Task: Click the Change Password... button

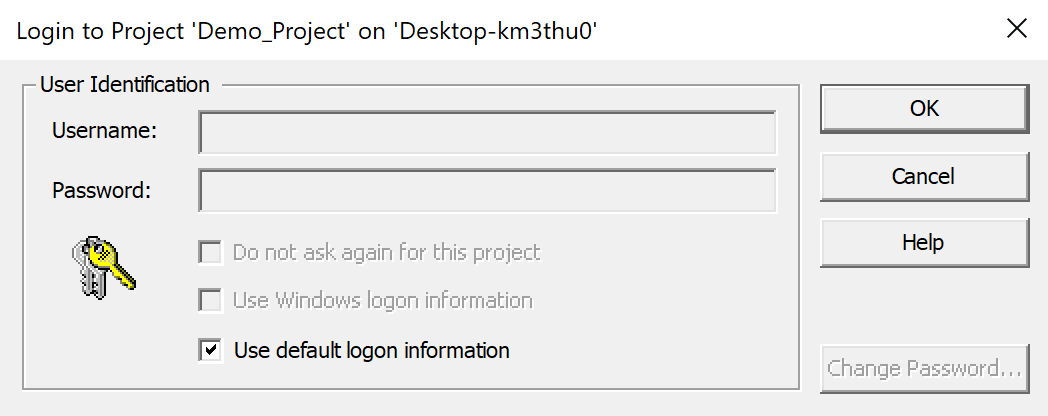Action: (924, 368)
